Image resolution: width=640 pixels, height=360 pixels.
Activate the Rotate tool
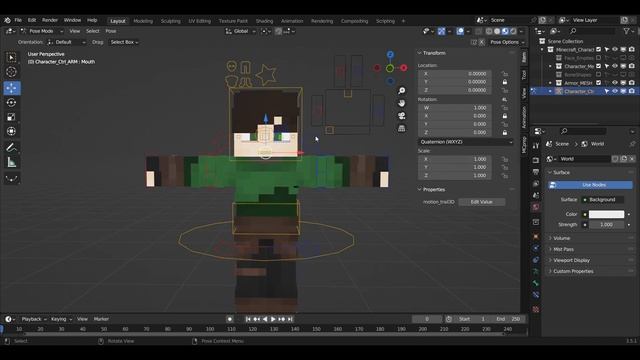11,102
